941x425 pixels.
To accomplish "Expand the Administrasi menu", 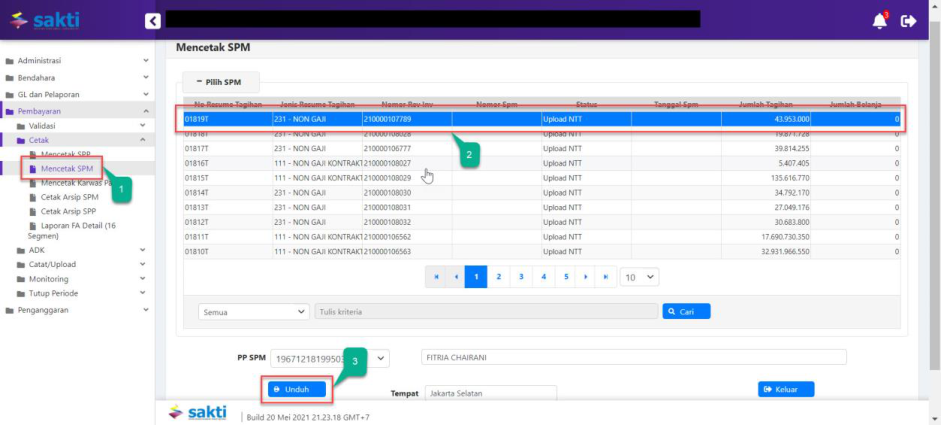I will click(x=77, y=61).
